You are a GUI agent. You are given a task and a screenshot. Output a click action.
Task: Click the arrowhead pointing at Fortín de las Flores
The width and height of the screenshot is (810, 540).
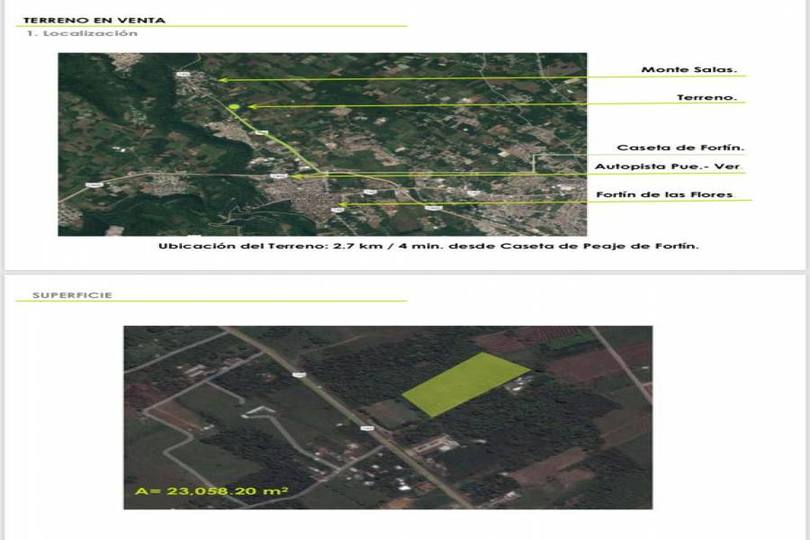341,205
